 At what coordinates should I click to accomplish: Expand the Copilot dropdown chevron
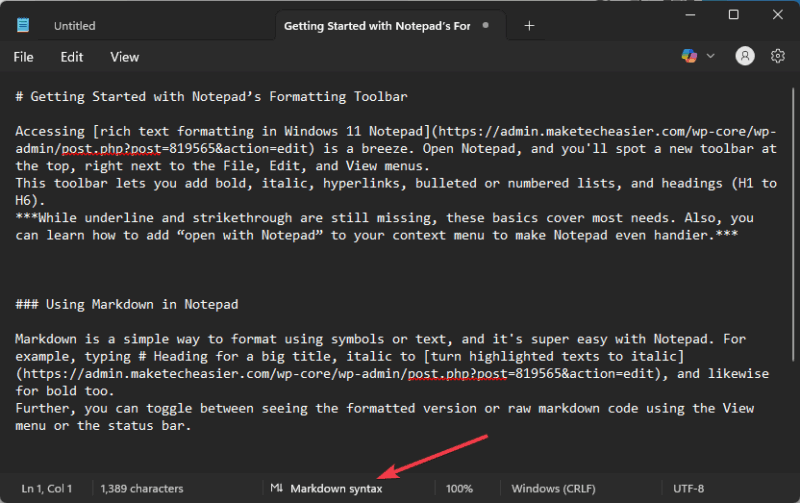click(710, 56)
